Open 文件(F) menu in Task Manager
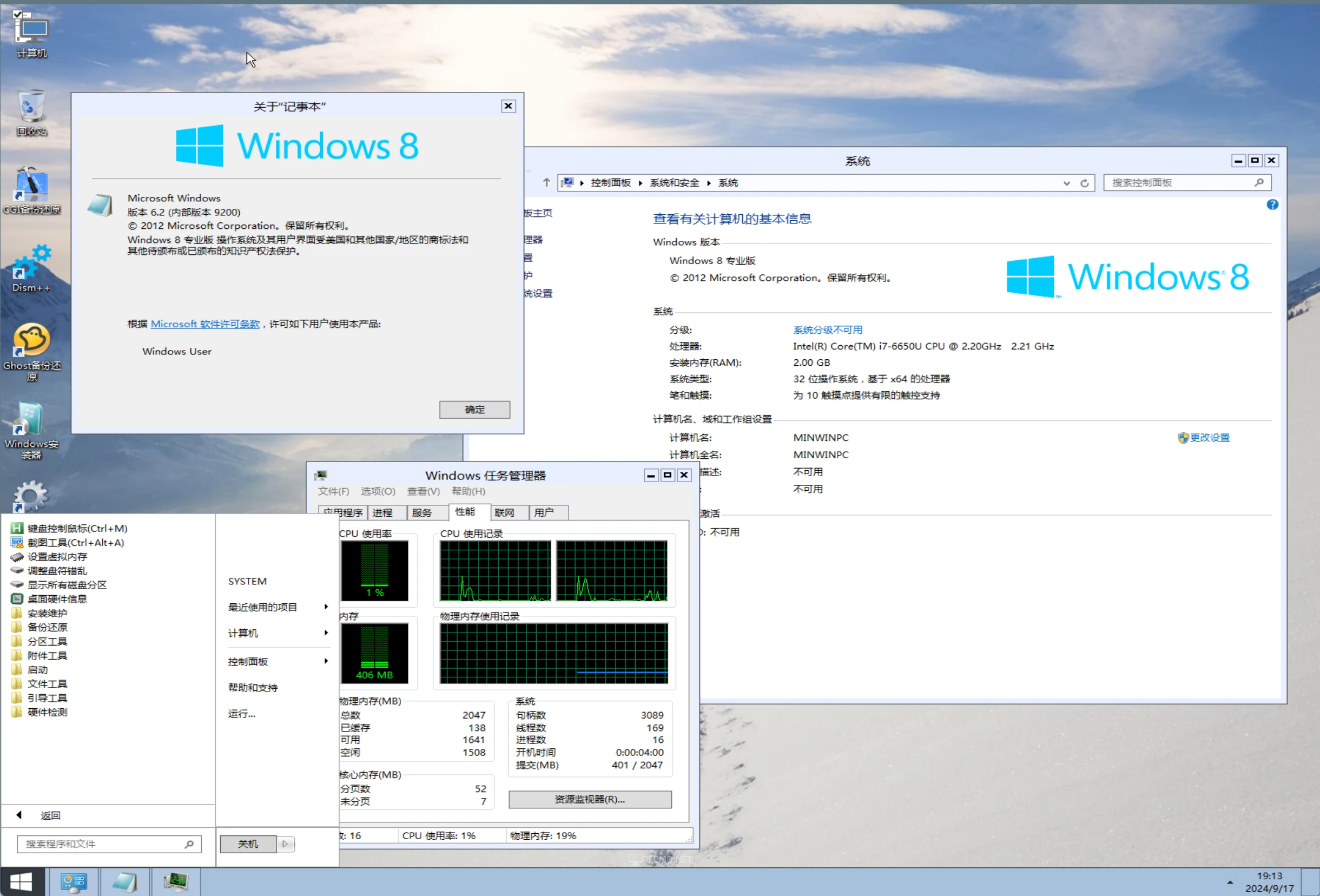 [333, 491]
